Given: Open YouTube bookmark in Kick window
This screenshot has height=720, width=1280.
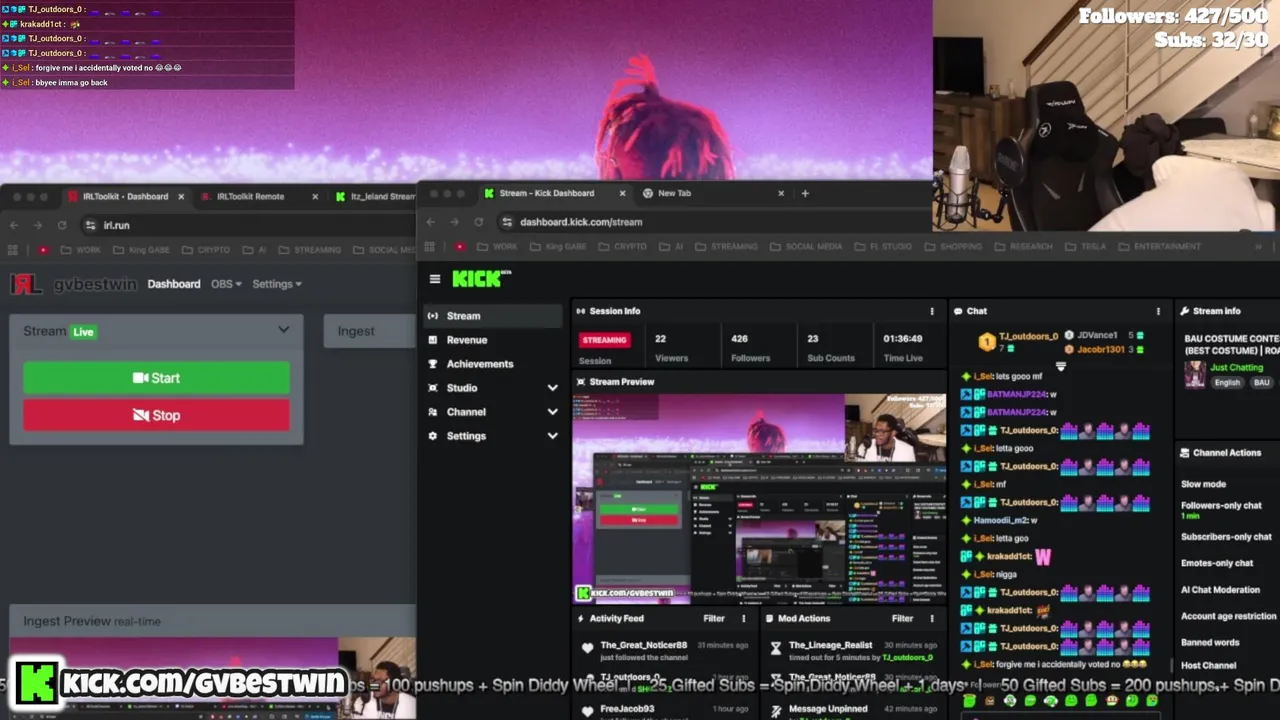Looking at the screenshot, I should [x=459, y=246].
